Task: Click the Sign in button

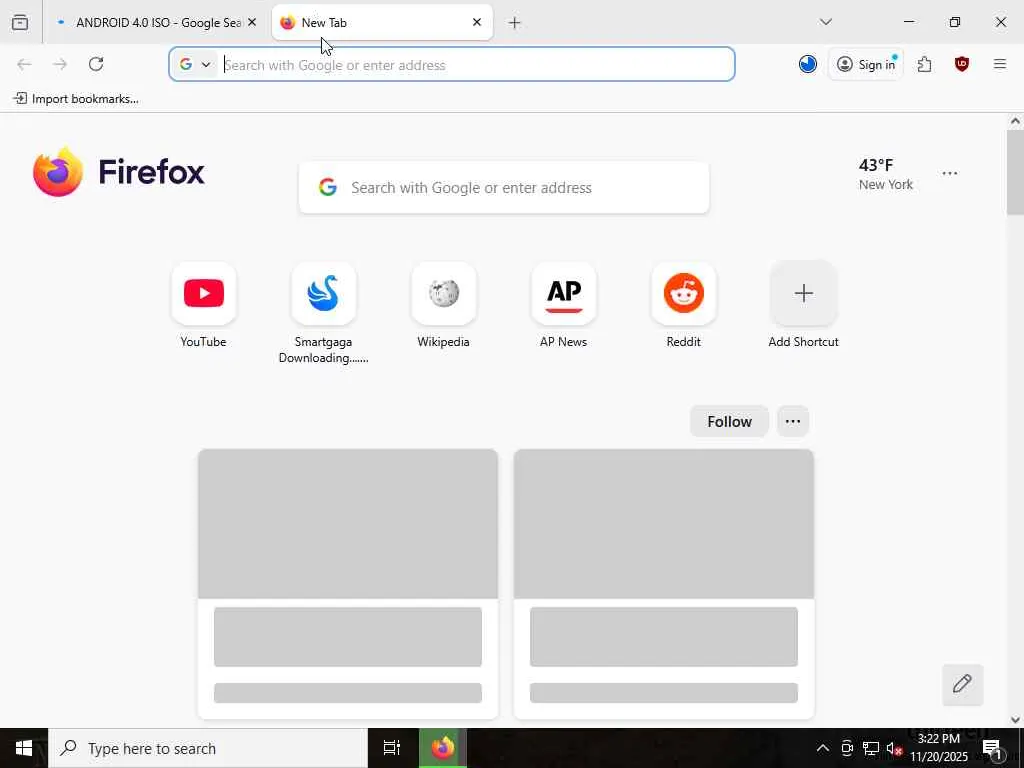Action: click(x=866, y=64)
